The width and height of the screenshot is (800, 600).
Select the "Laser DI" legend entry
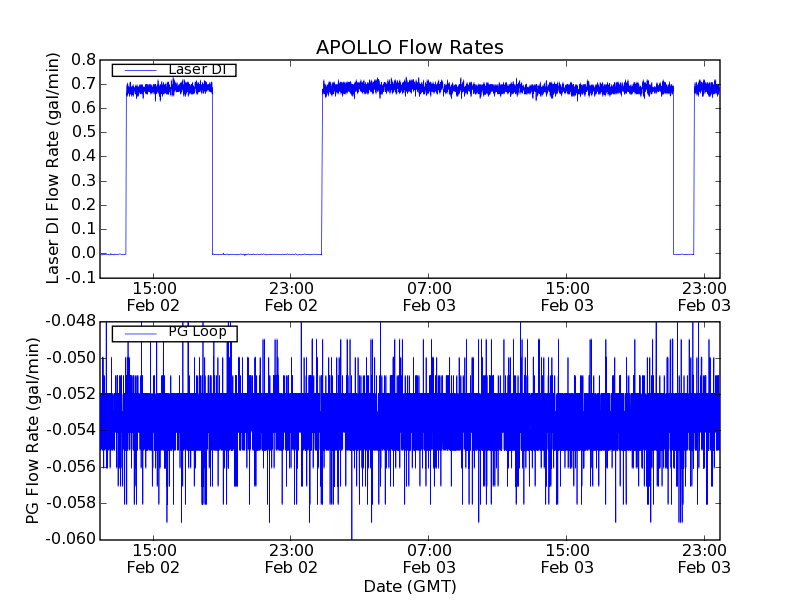[x=174, y=69]
